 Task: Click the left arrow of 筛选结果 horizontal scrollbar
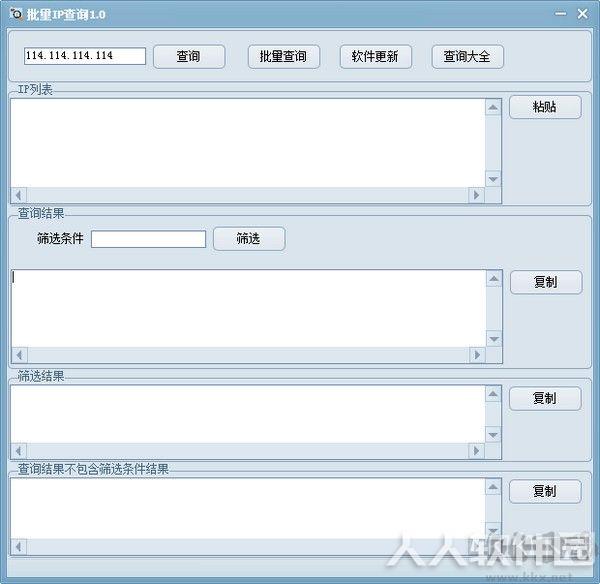tap(19, 451)
